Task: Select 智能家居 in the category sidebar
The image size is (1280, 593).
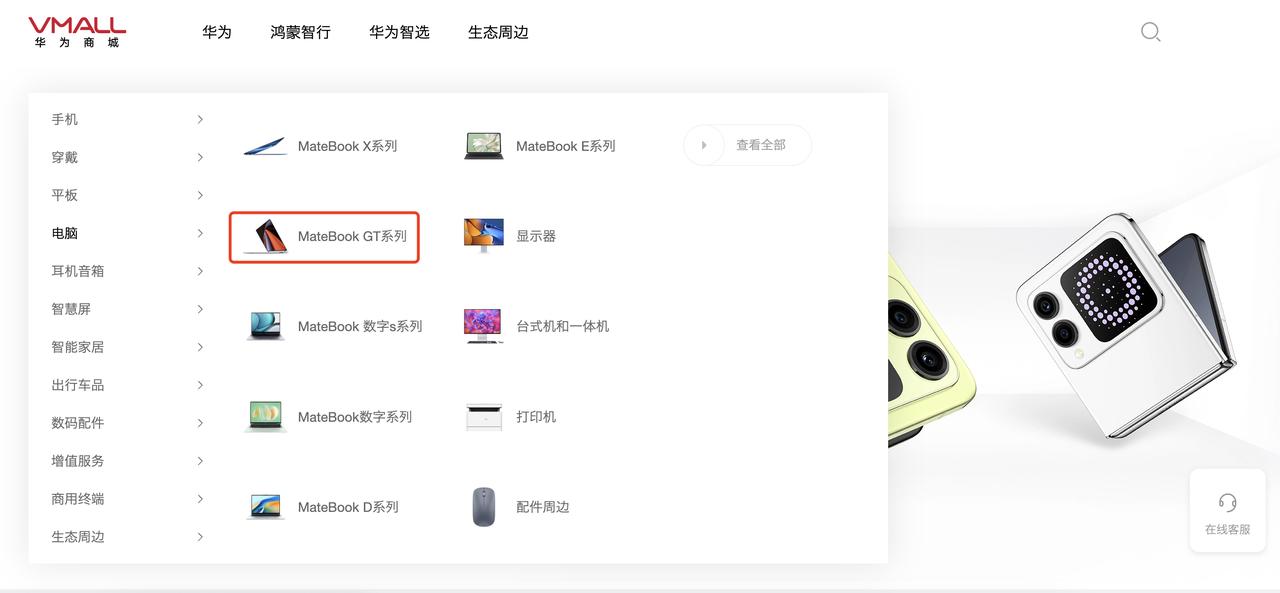Action: (x=78, y=347)
